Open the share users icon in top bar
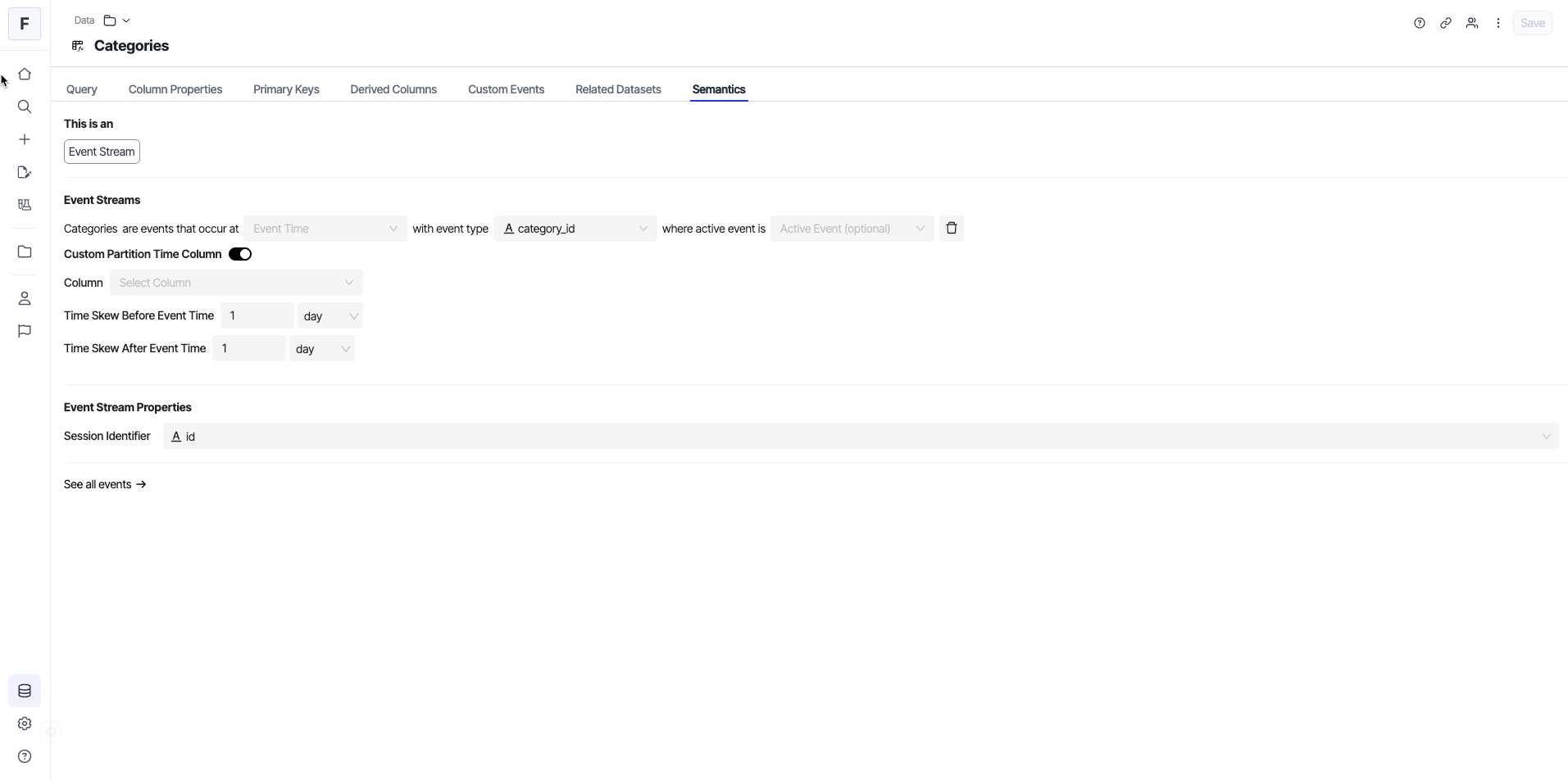This screenshot has height=780, width=1568. coord(1472,24)
